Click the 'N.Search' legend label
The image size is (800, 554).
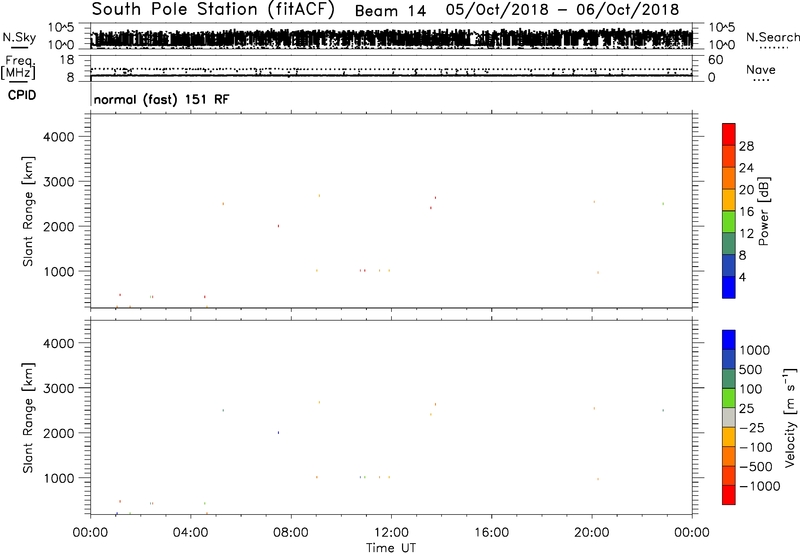click(772, 37)
